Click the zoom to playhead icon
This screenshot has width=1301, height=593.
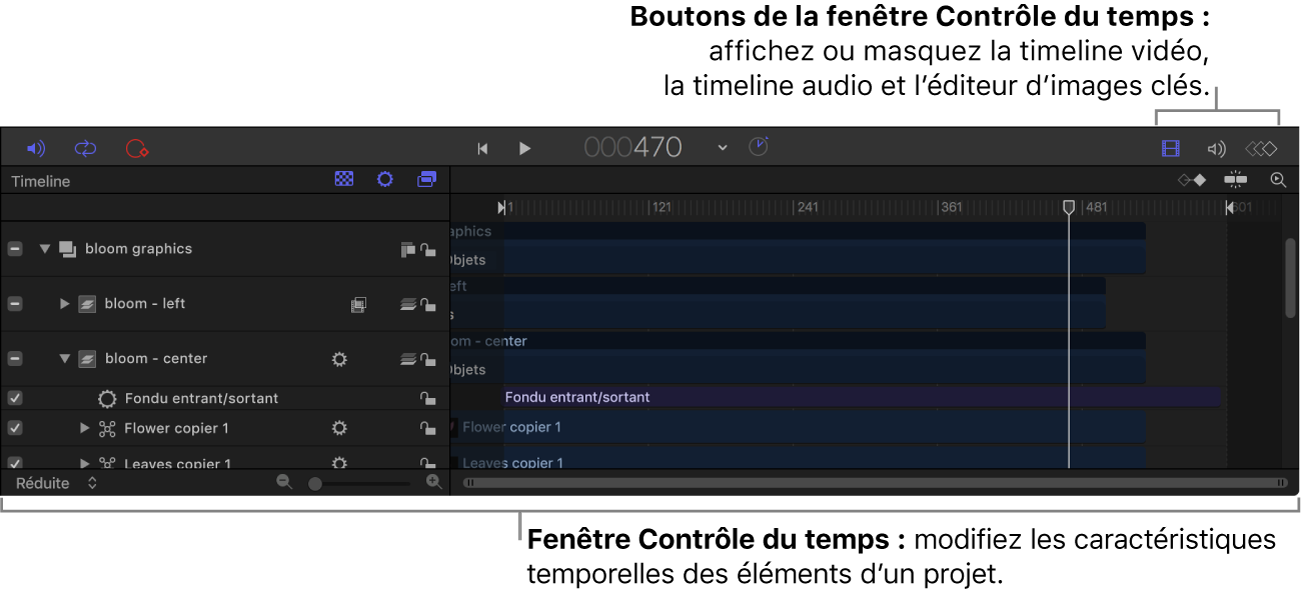1280,180
